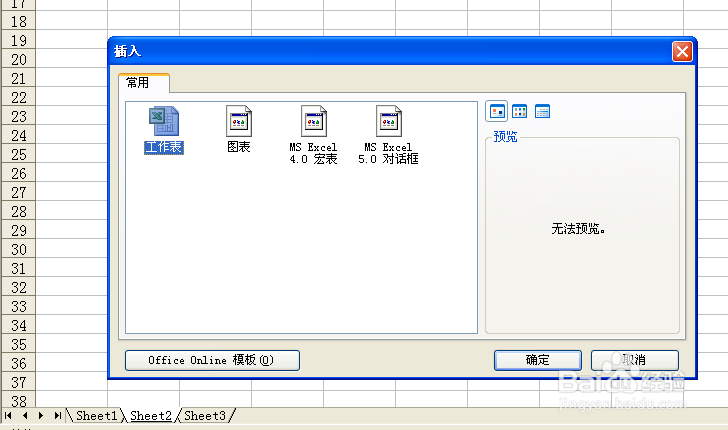
Task: Choose the MS Excel 4.0 宏表 icon
Action: click(x=313, y=135)
